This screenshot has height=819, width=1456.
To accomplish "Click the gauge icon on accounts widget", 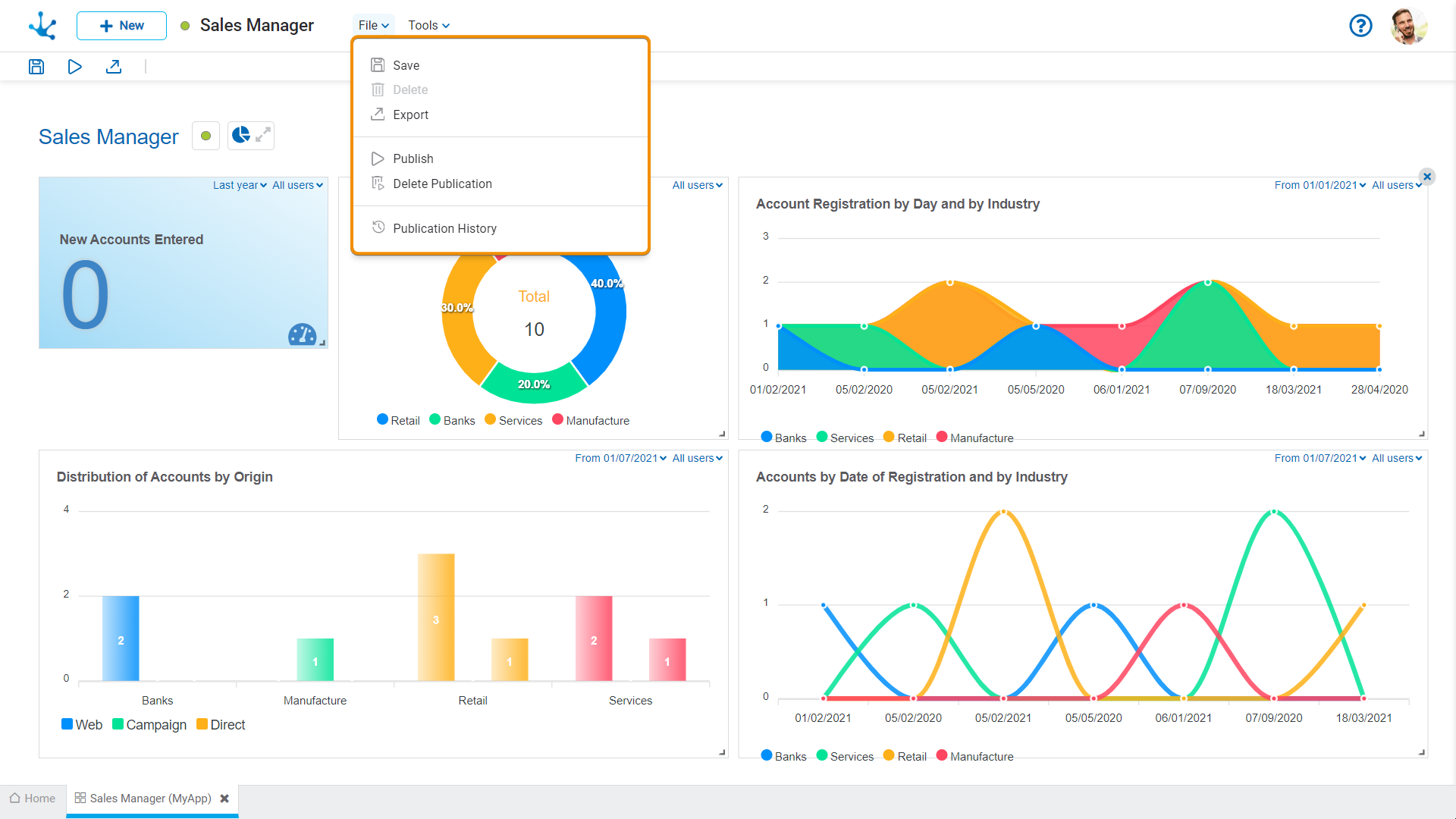I will [x=302, y=334].
